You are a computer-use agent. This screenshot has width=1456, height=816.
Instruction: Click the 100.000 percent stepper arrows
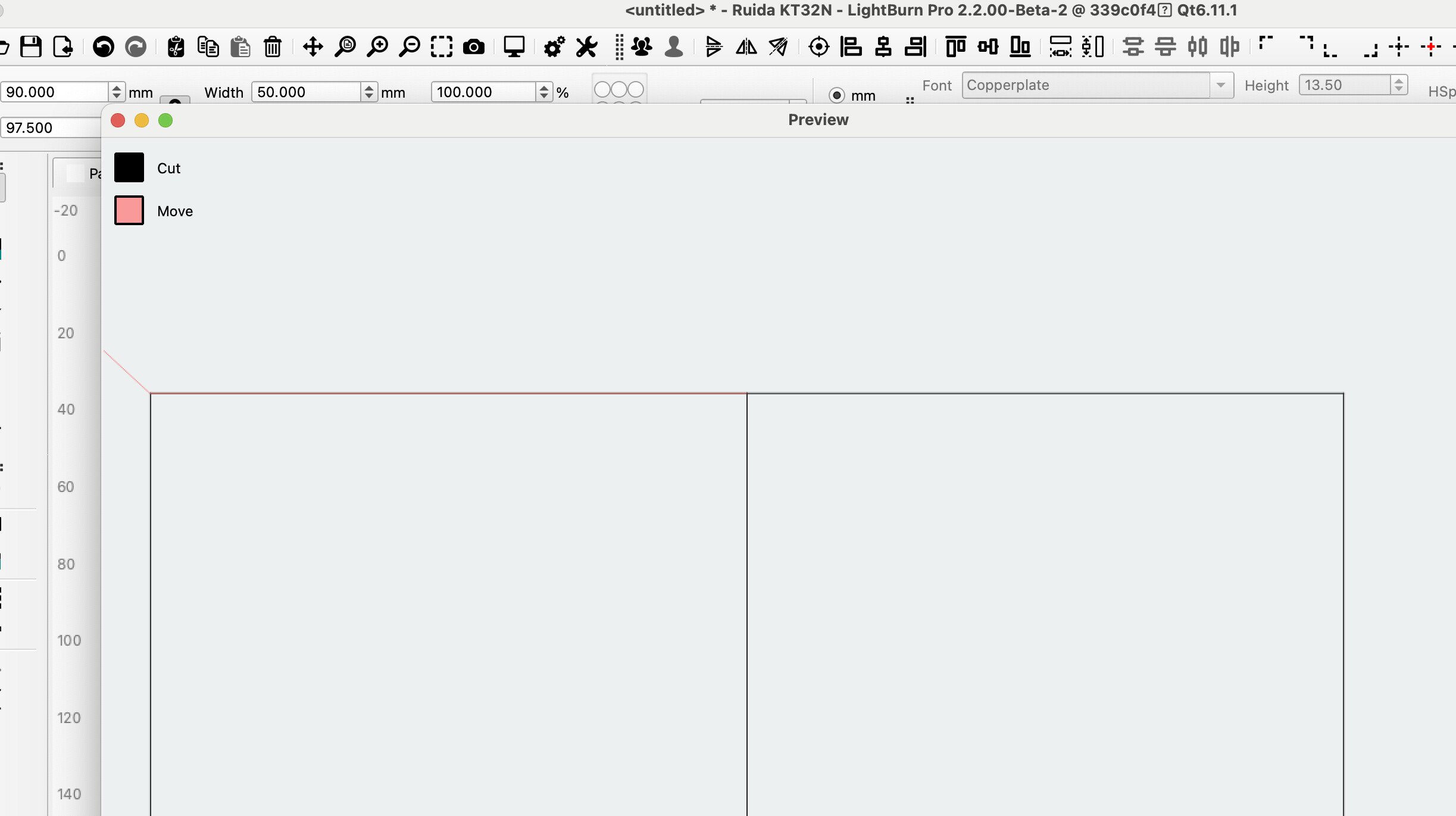pos(544,92)
